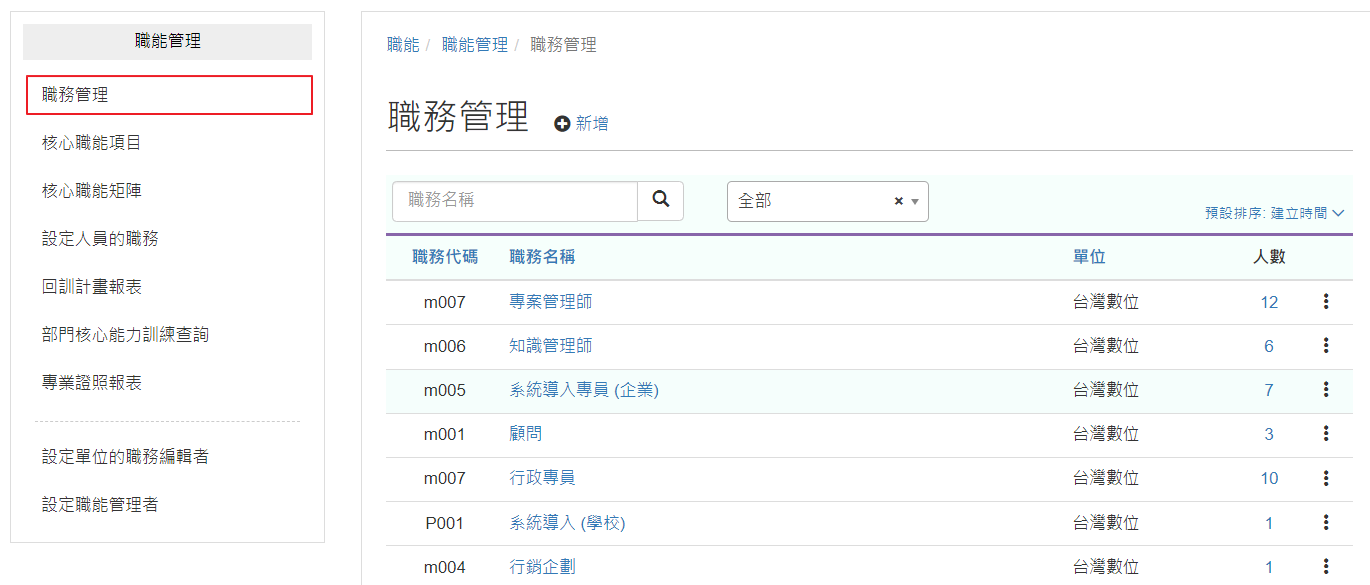Focus the 職務名稱 search input field
The width and height of the screenshot is (1370, 585).
(x=515, y=201)
